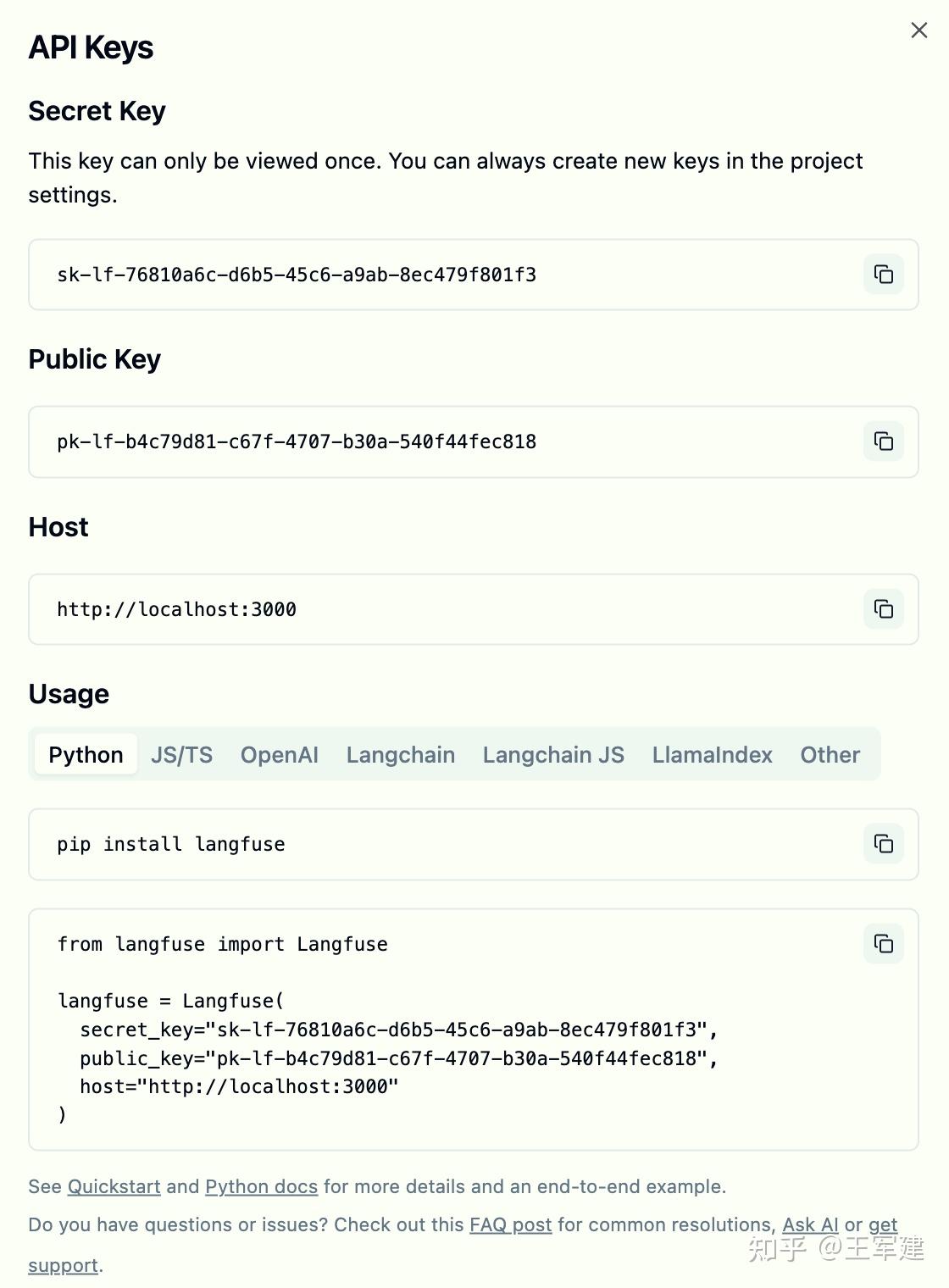Open the get support link
Image resolution: width=949 pixels, height=1288 pixels.
coord(63,1264)
